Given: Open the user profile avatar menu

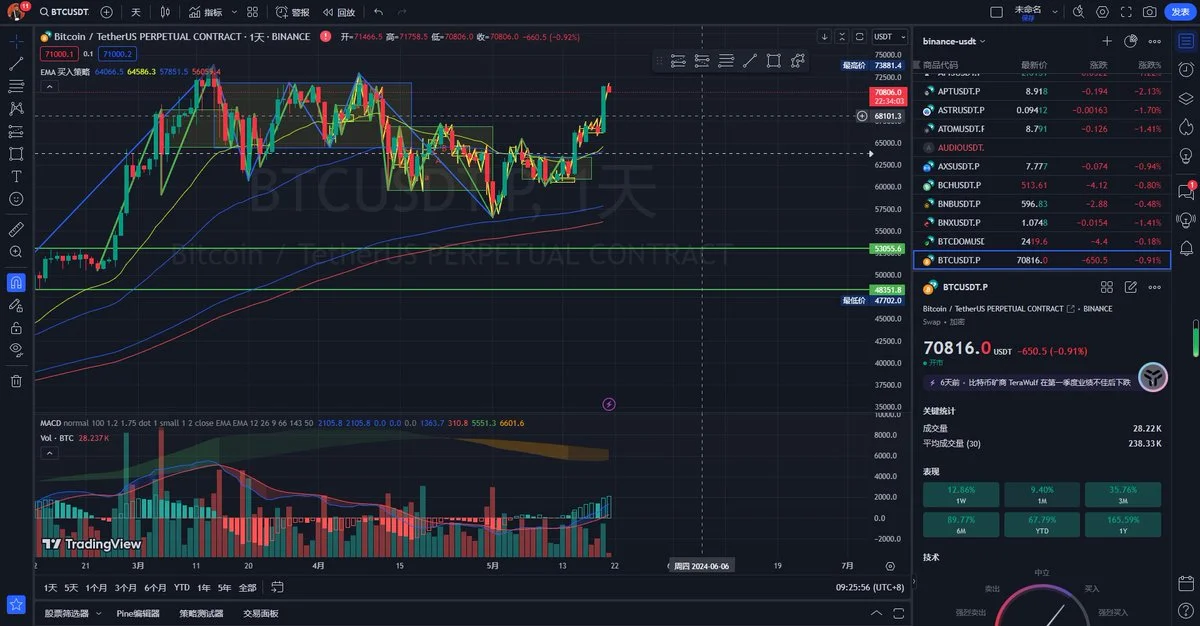Looking at the screenshot, I should pos(15,12).
